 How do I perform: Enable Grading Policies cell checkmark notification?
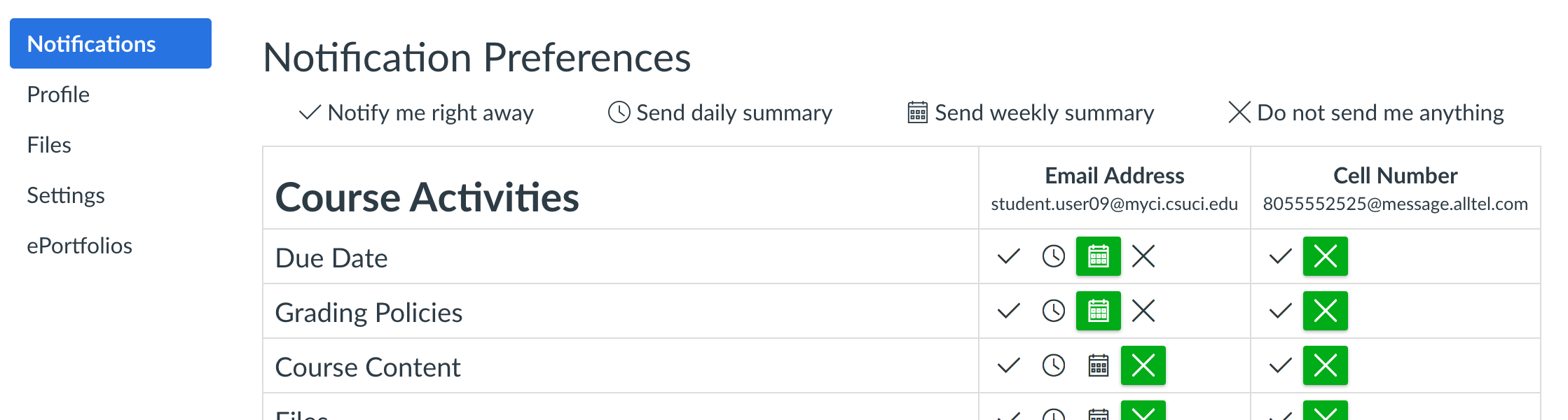point(1280,311)
